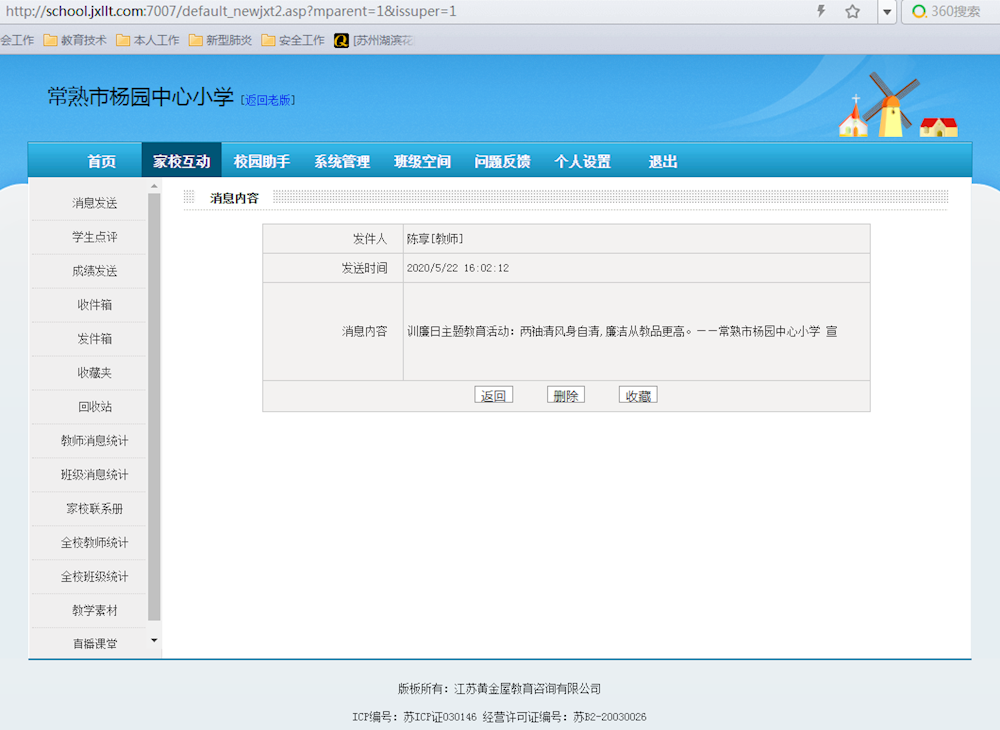Open the 苏州湖滨花 bookmark
The width and height of the screenshot is (1000, 730).
click(x=374, y=40)
